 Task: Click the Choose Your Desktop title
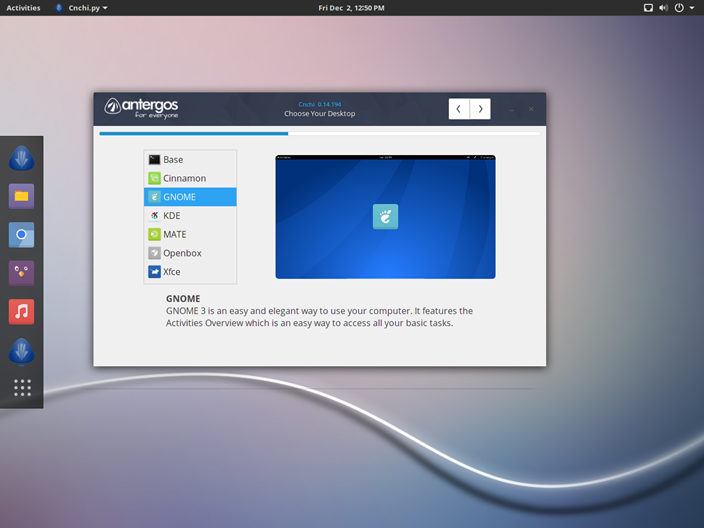(320, 114)
